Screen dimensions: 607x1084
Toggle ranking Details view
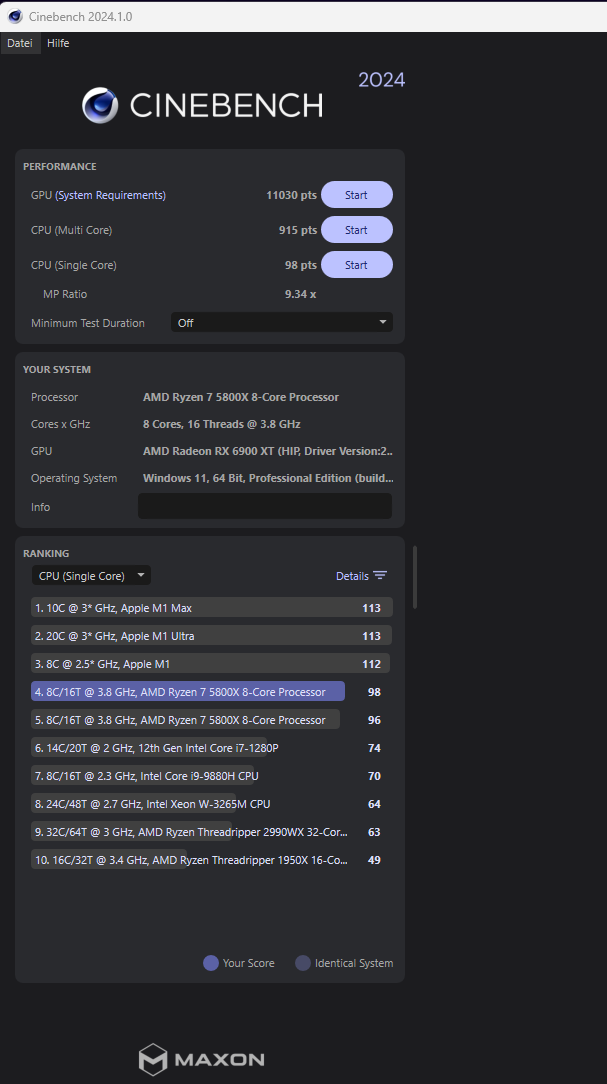(361, 576)
